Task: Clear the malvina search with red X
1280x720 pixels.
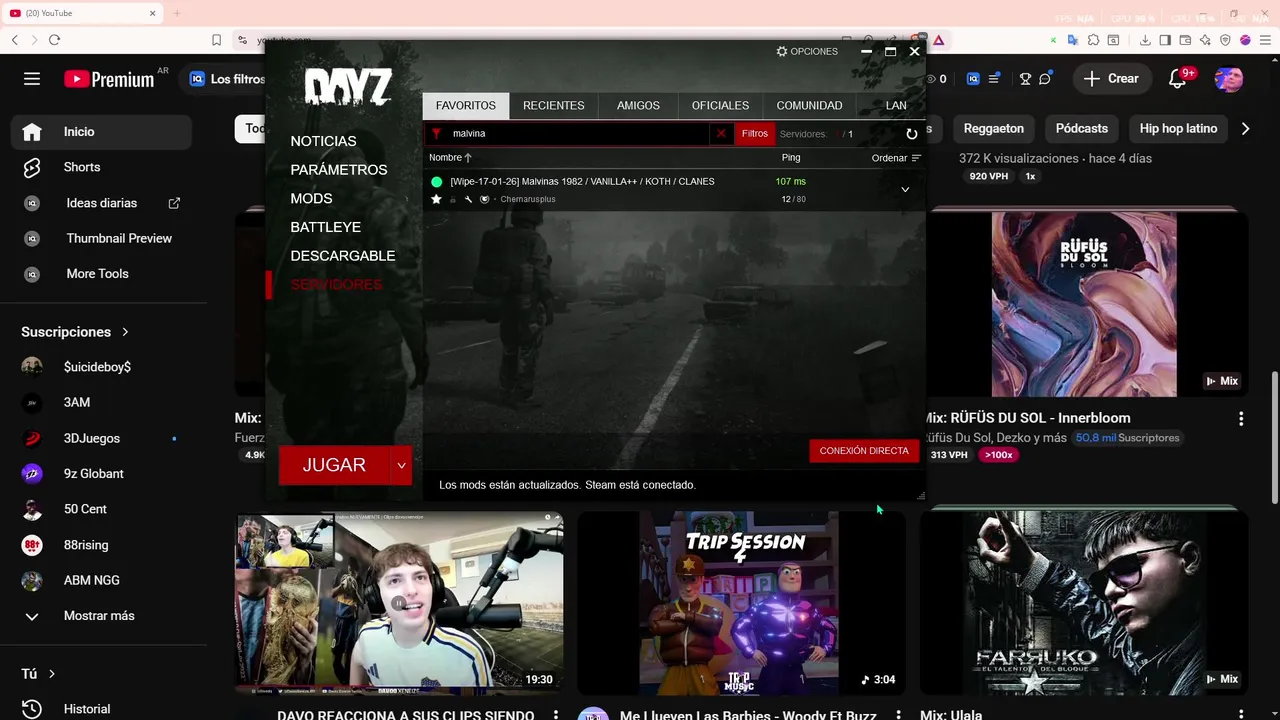Action: click(x=721, y=134)
